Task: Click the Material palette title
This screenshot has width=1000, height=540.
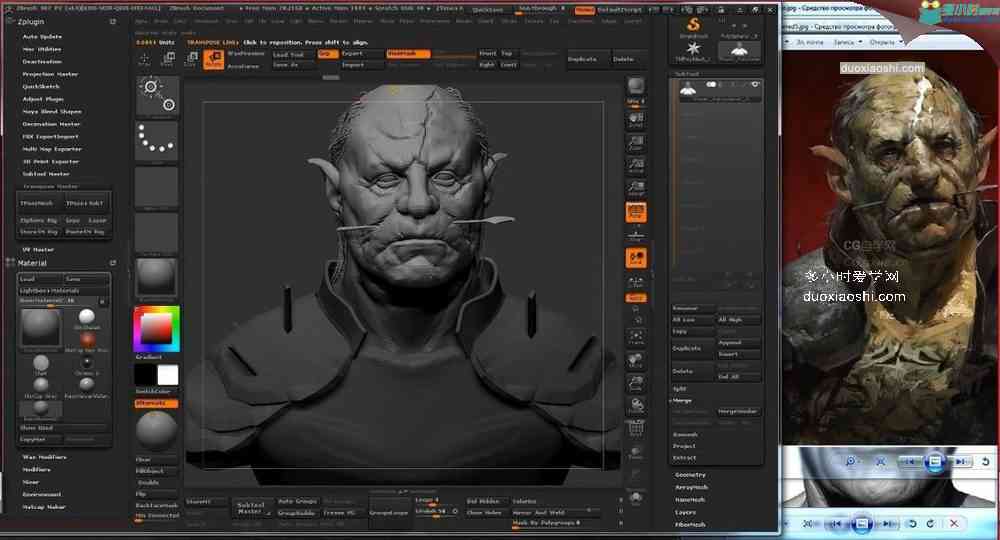Action: [32, 263]
